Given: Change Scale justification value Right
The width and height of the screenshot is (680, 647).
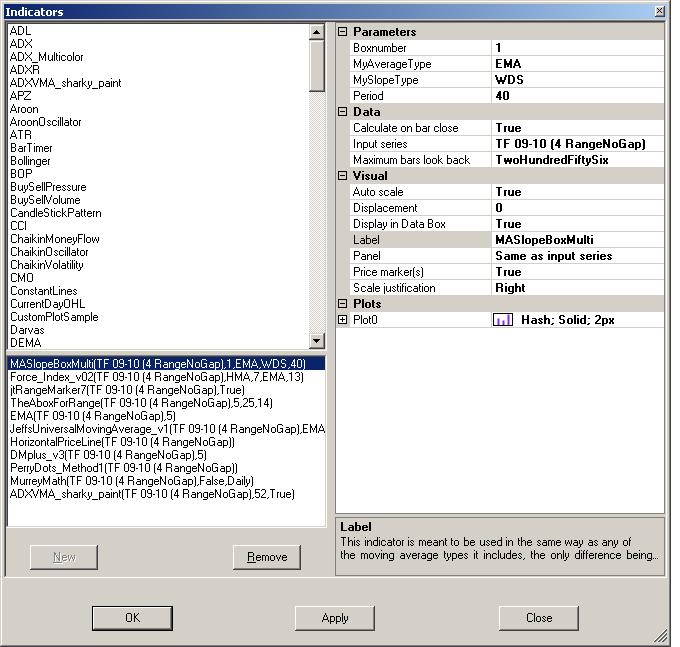Looking at the screenshot, I should click(577, 288).
